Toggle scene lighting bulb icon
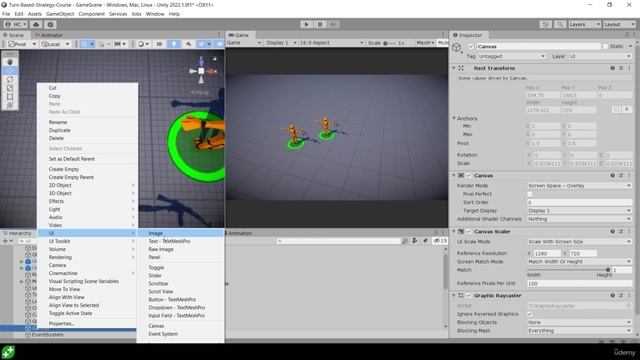This screenshot has height=360, width=640. point(173,44)
